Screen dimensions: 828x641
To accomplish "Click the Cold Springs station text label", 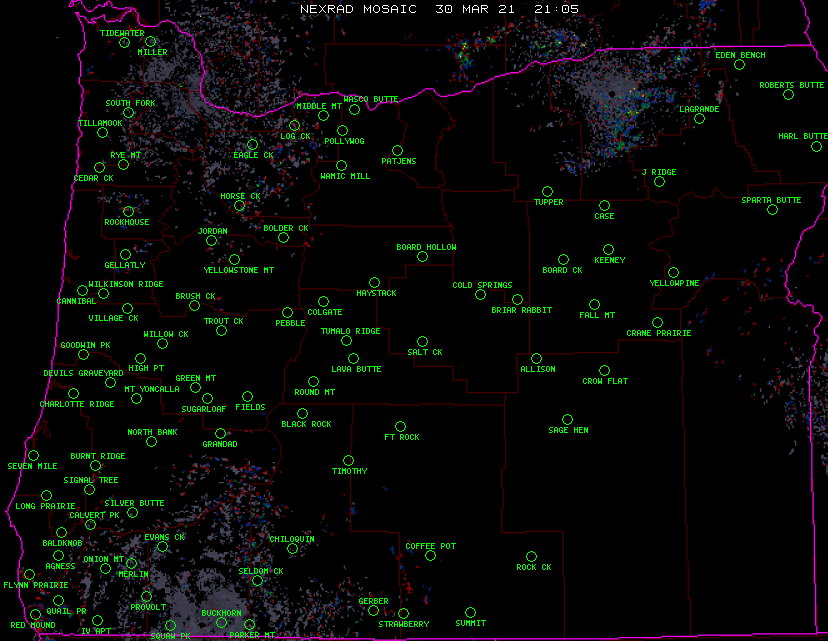I will (482, 285).
